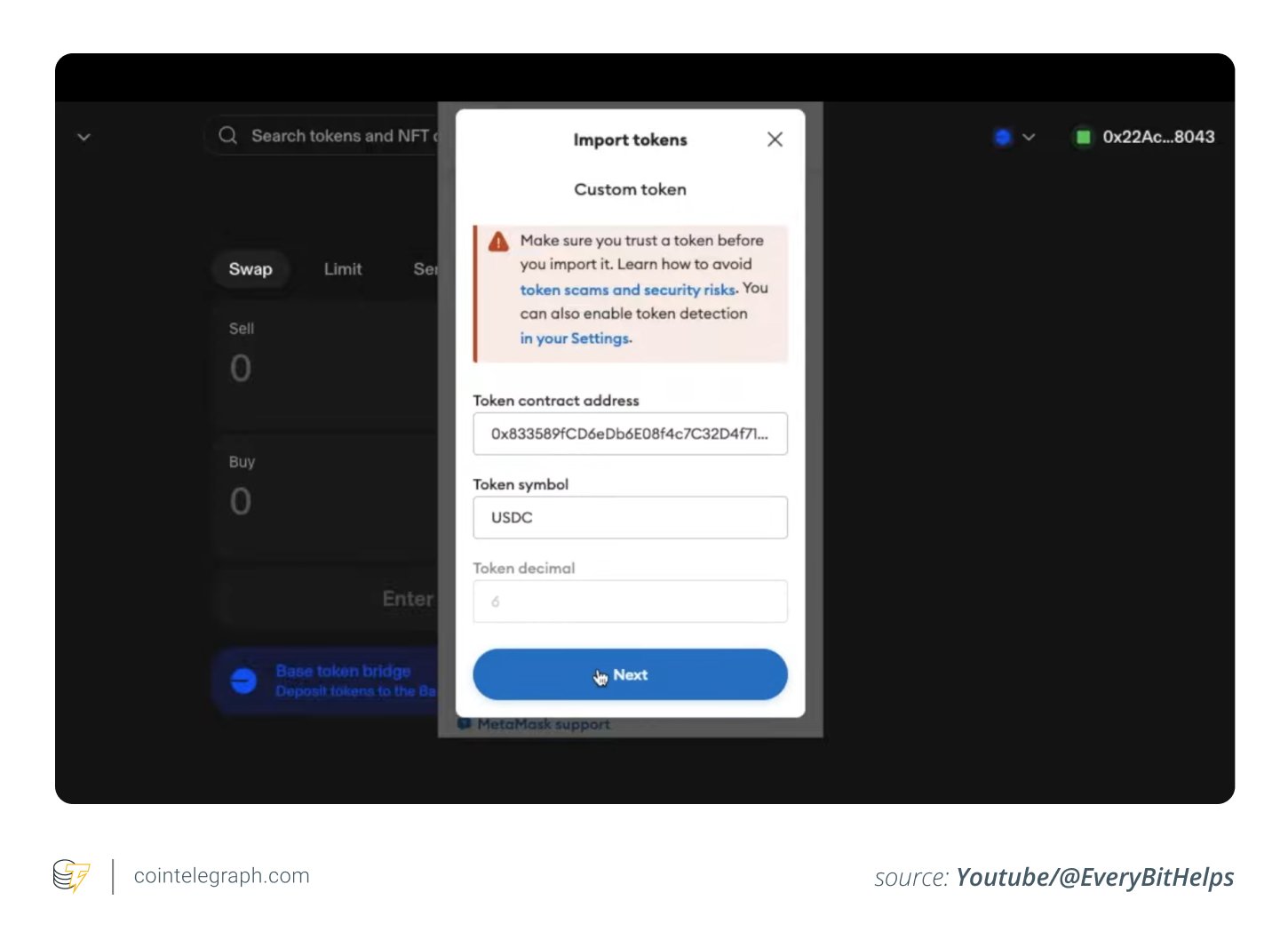
Task: Click the warning triangle in the alert banner
Action: (x=498, y=241)
